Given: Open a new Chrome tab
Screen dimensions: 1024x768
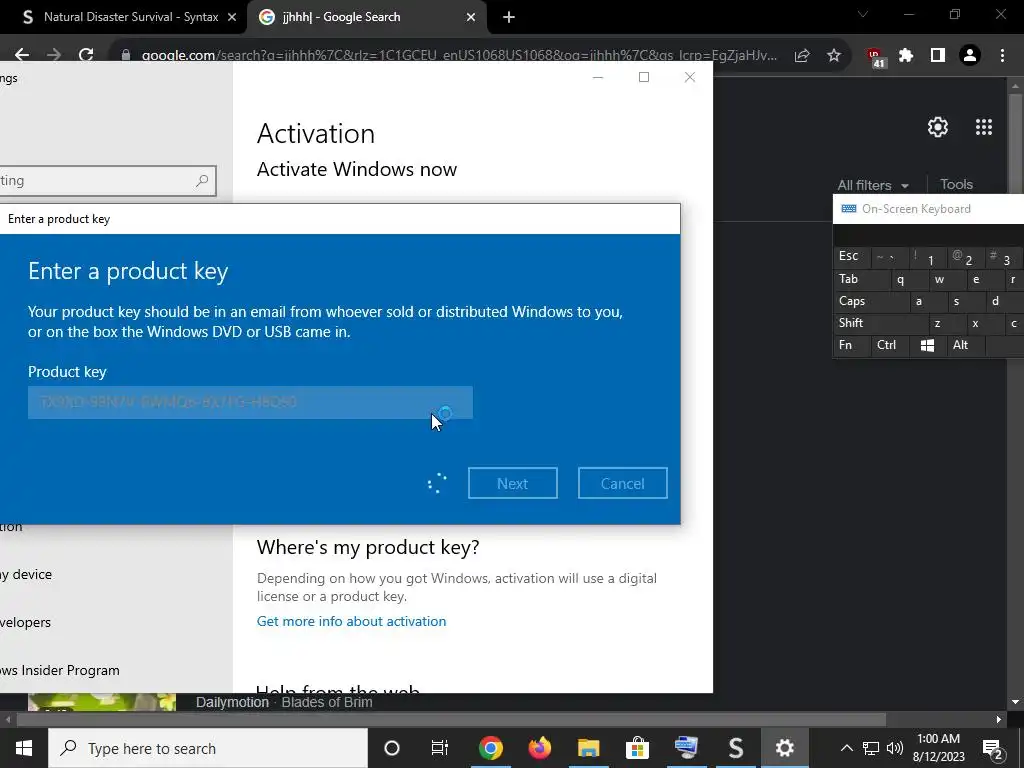Looking at the screenshot, I should tap(509, 17).
